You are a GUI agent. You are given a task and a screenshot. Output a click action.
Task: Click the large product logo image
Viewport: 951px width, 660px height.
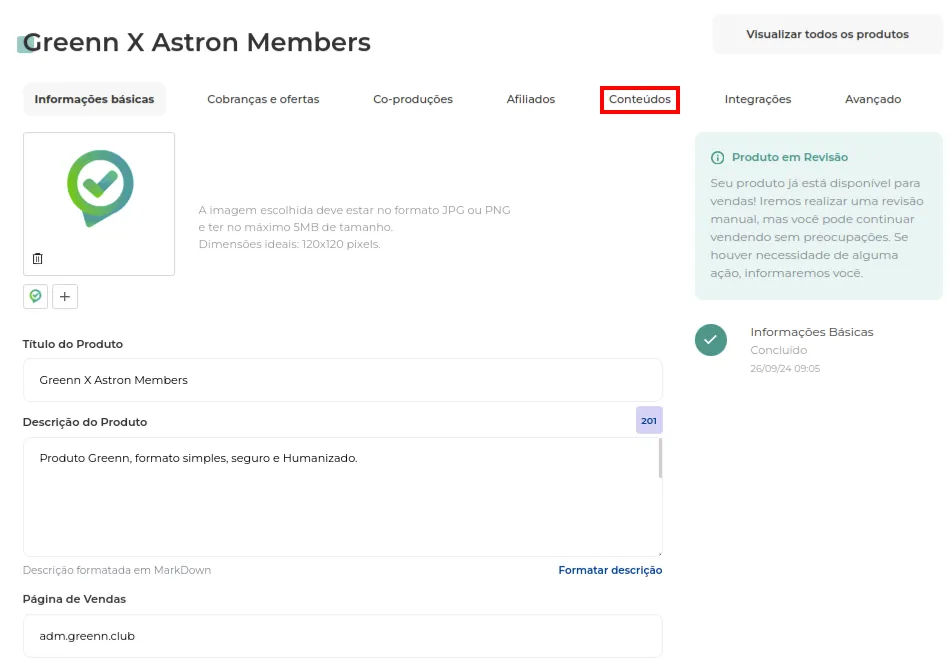coord(100,188)
